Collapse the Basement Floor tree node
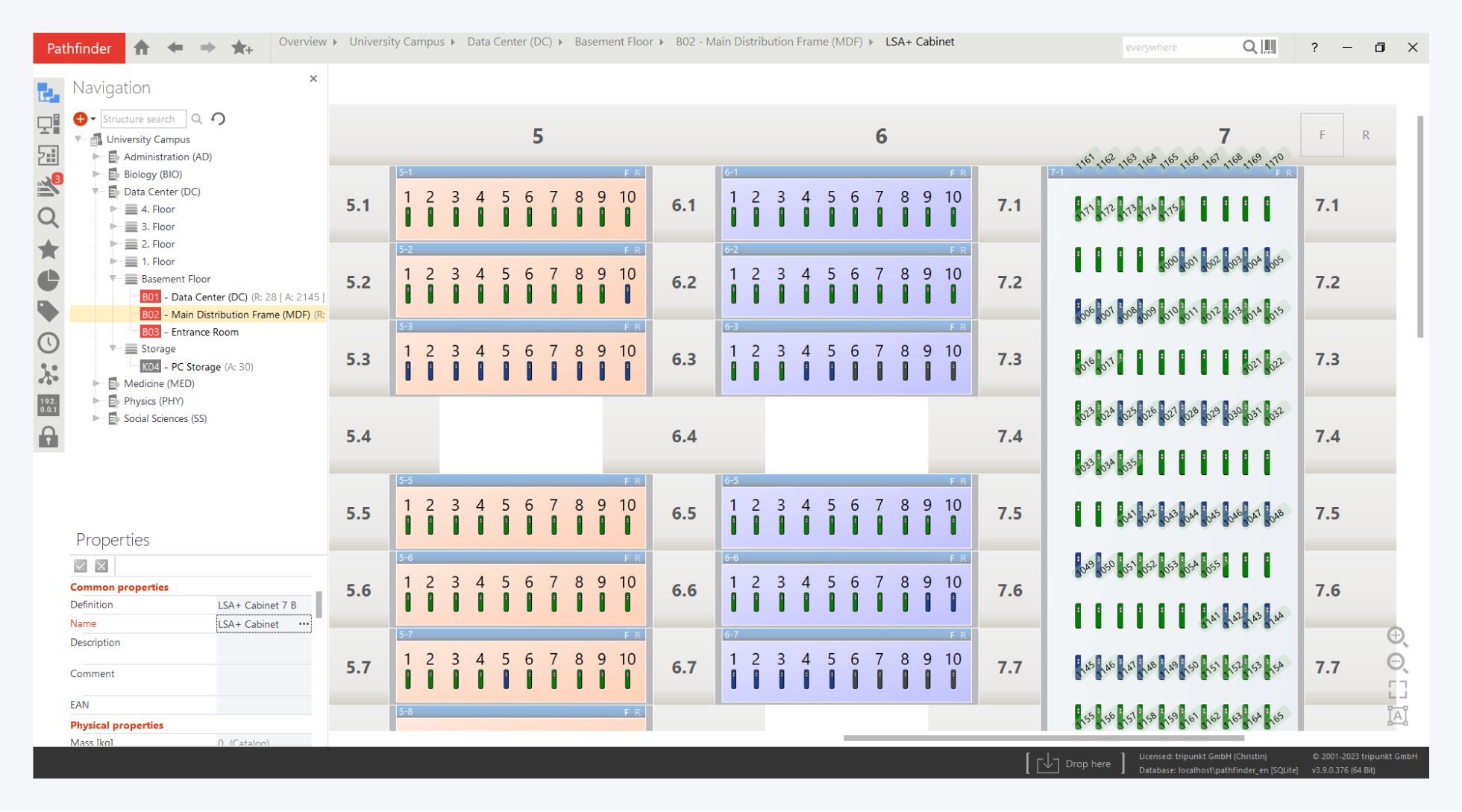Screen dimensions: 1462x812 pyautogui.click(x=113, y=279)
